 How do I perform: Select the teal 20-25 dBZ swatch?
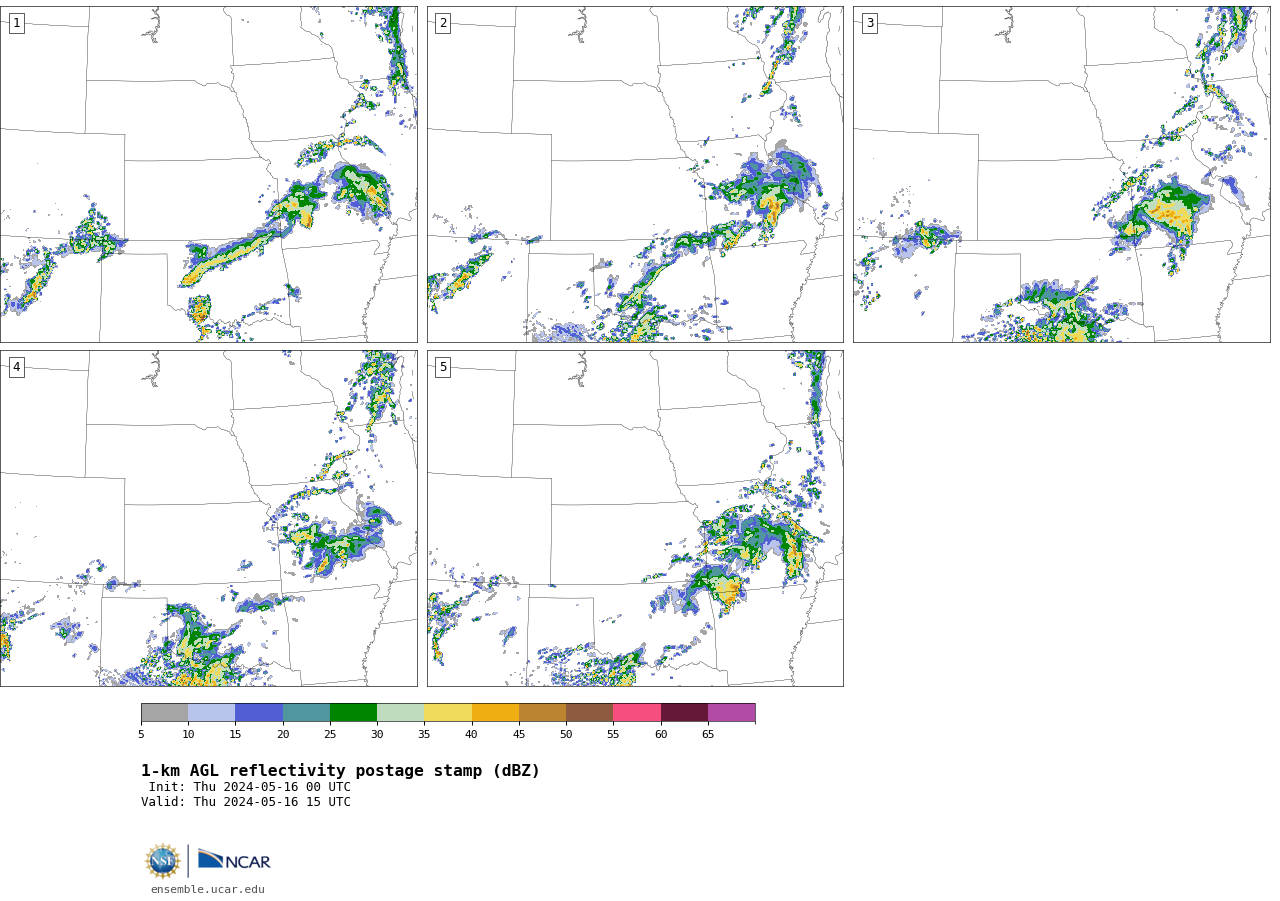coord(306,712)
